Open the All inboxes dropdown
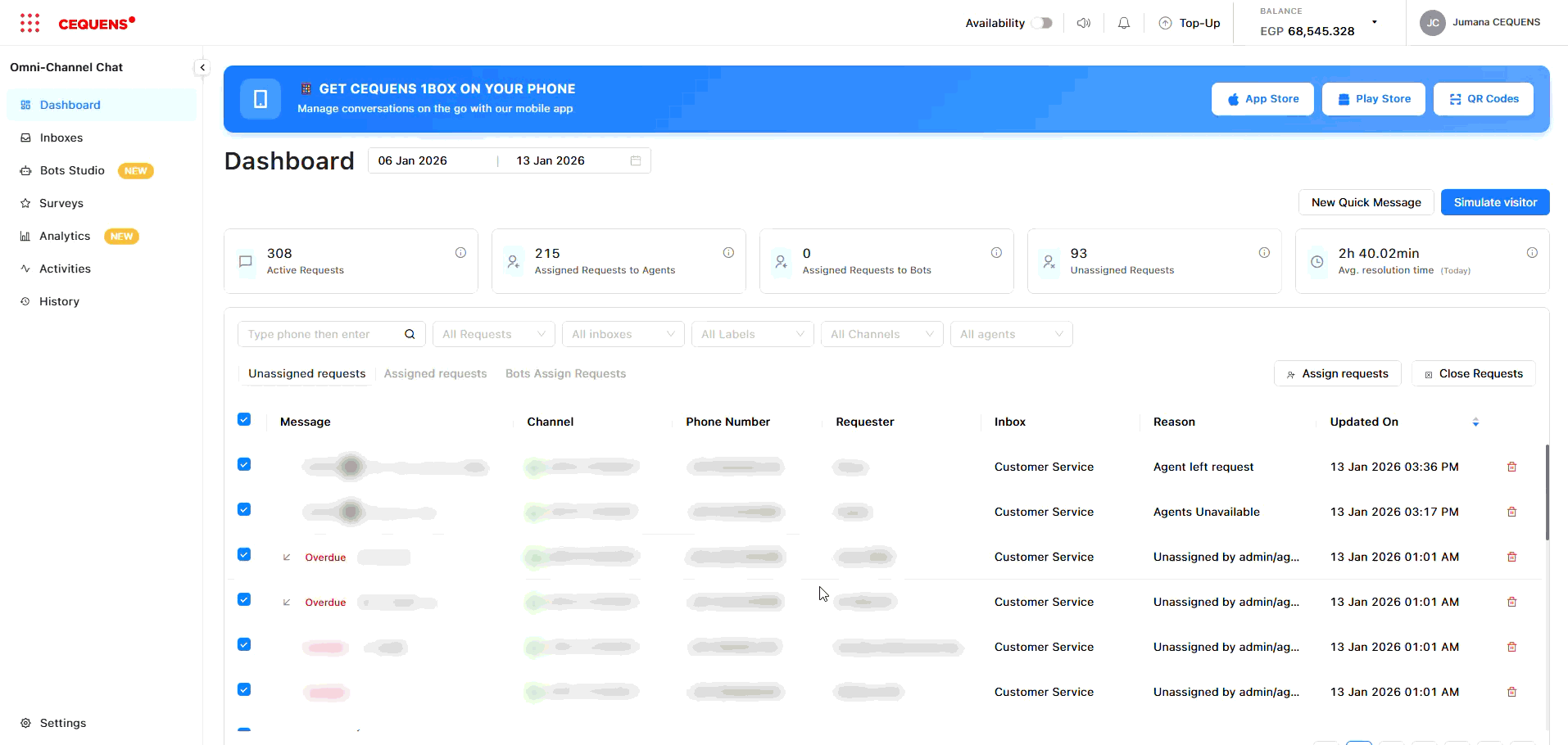Screen dimensions: 1568x745 point(623,334)
